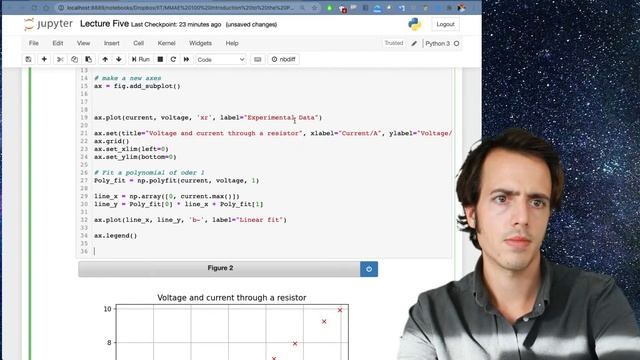
Task: Click the browser address bar
Action: point(180,8)
